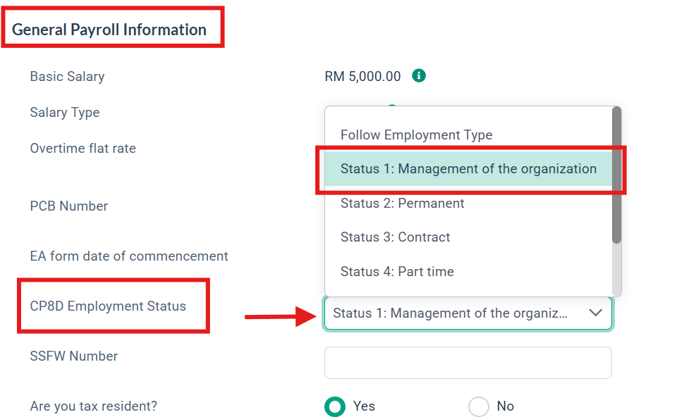
Task: Click the SSFW Number input field
Action: point(468,362)
